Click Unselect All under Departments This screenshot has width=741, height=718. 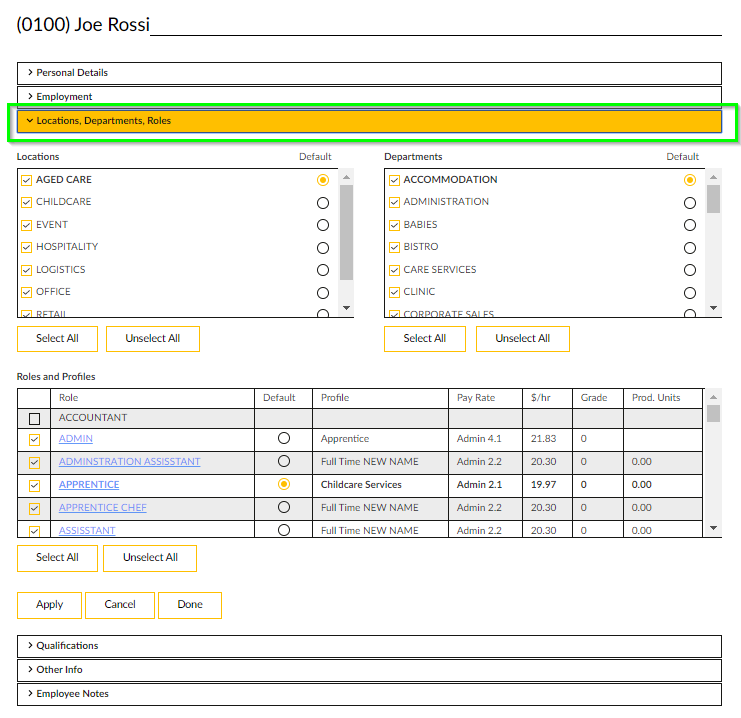(522, 339)
